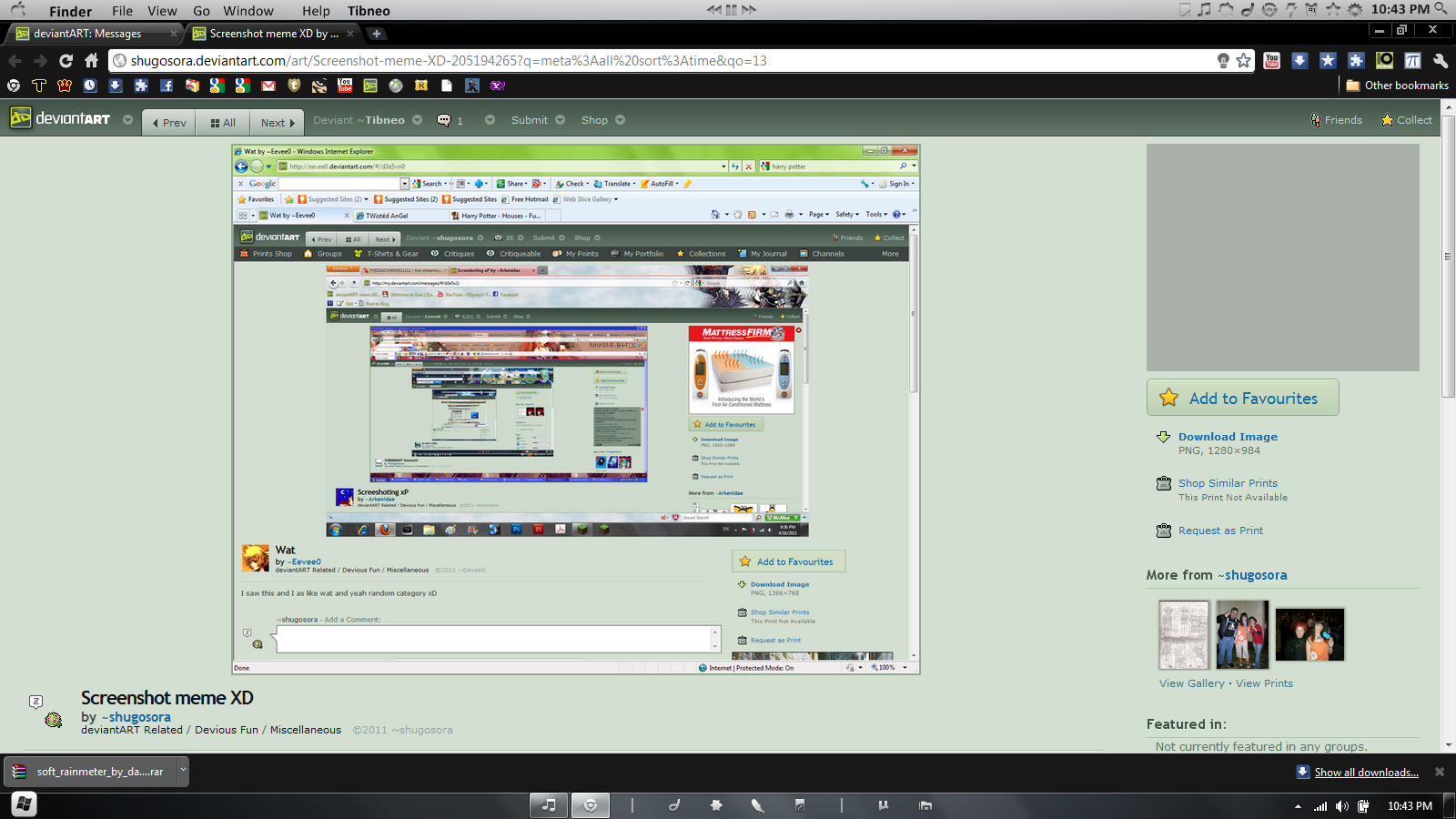Open the Collect link in header

pyautogui.click(x=1406, y=120)
